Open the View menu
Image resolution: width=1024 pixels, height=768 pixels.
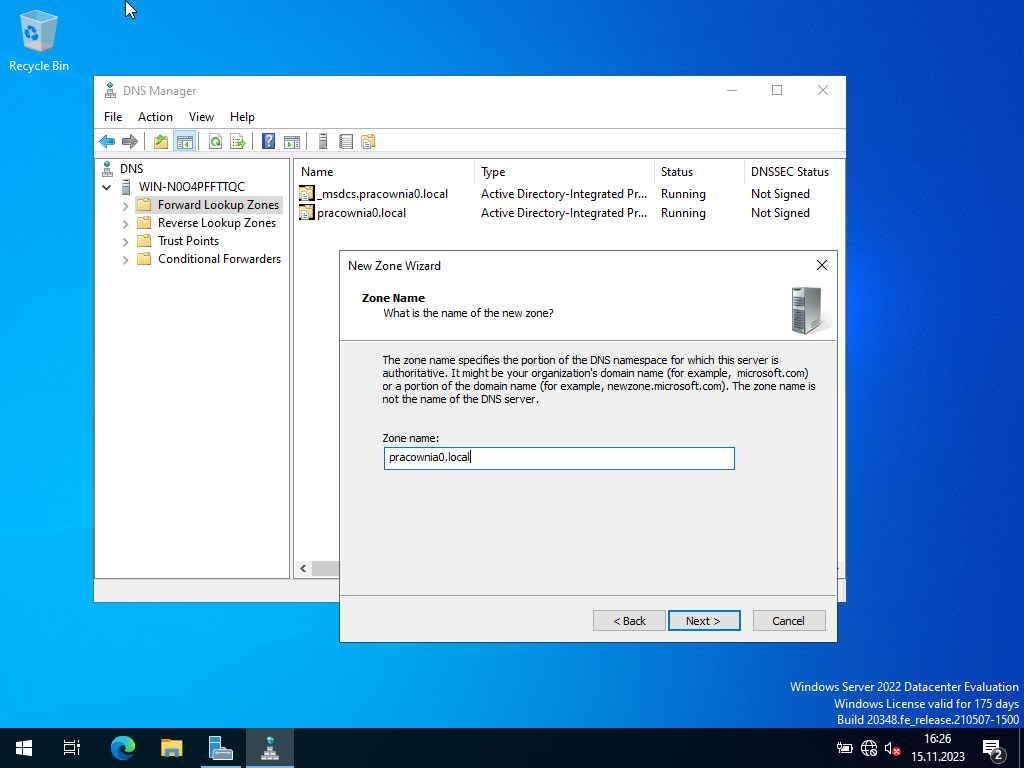click(x=201, y=117)
